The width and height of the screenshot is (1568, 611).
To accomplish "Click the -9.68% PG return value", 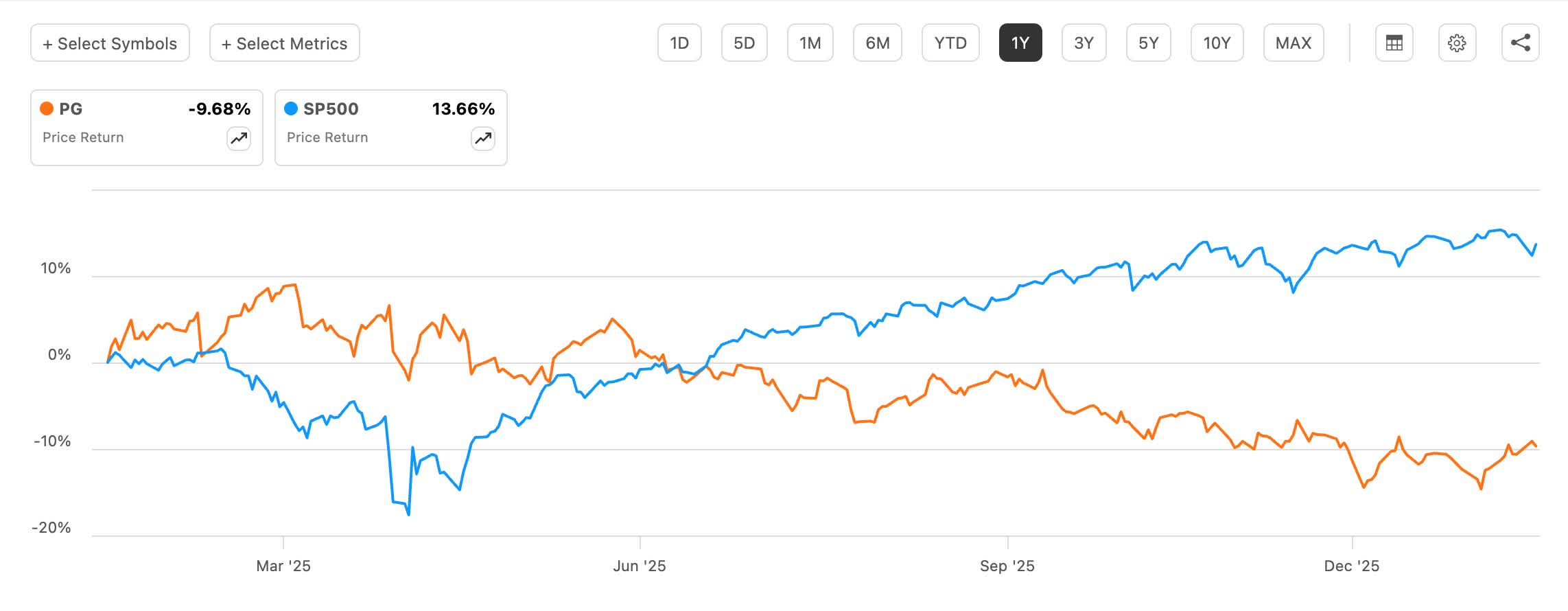I will (219, 108).
